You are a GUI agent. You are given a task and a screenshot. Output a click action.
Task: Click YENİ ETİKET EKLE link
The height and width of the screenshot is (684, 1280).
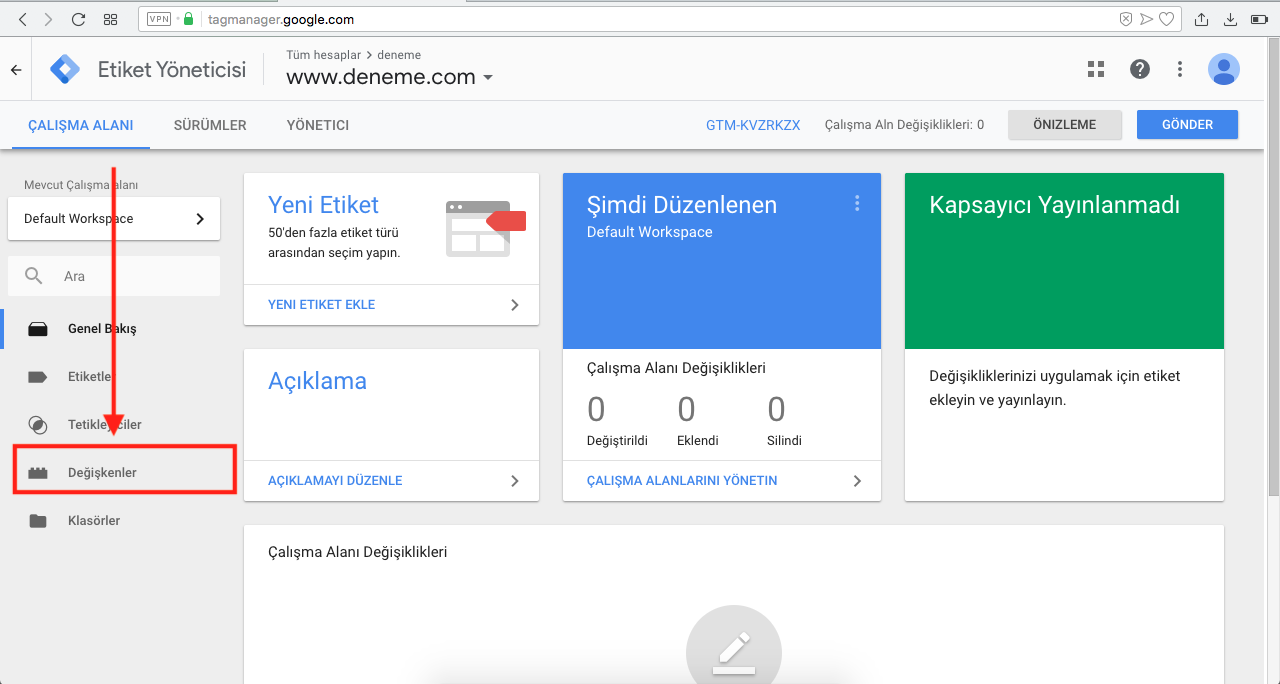(x=322, y=305)
